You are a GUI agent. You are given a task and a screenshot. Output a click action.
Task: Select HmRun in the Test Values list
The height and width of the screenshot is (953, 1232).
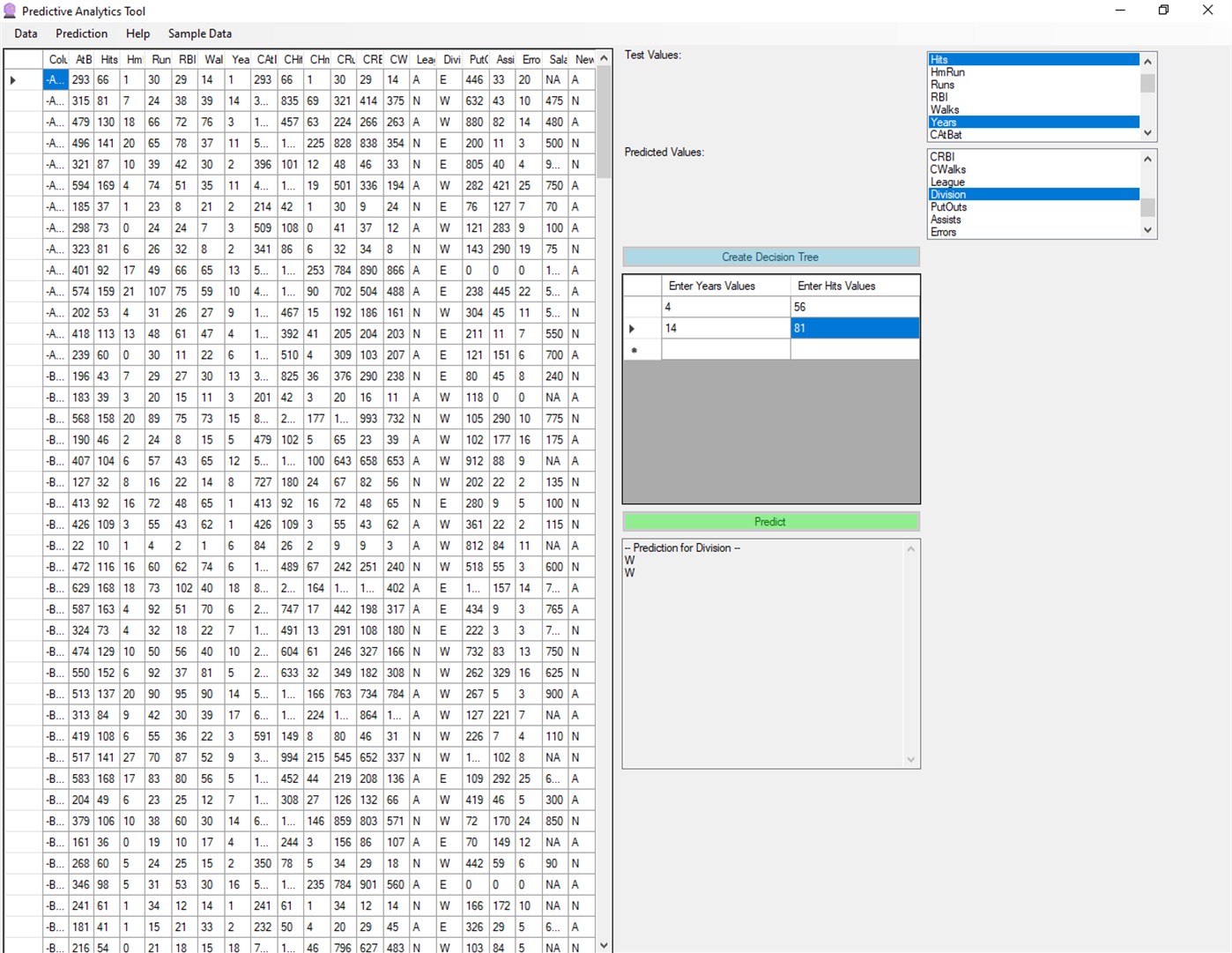click(x=969, y=71)
